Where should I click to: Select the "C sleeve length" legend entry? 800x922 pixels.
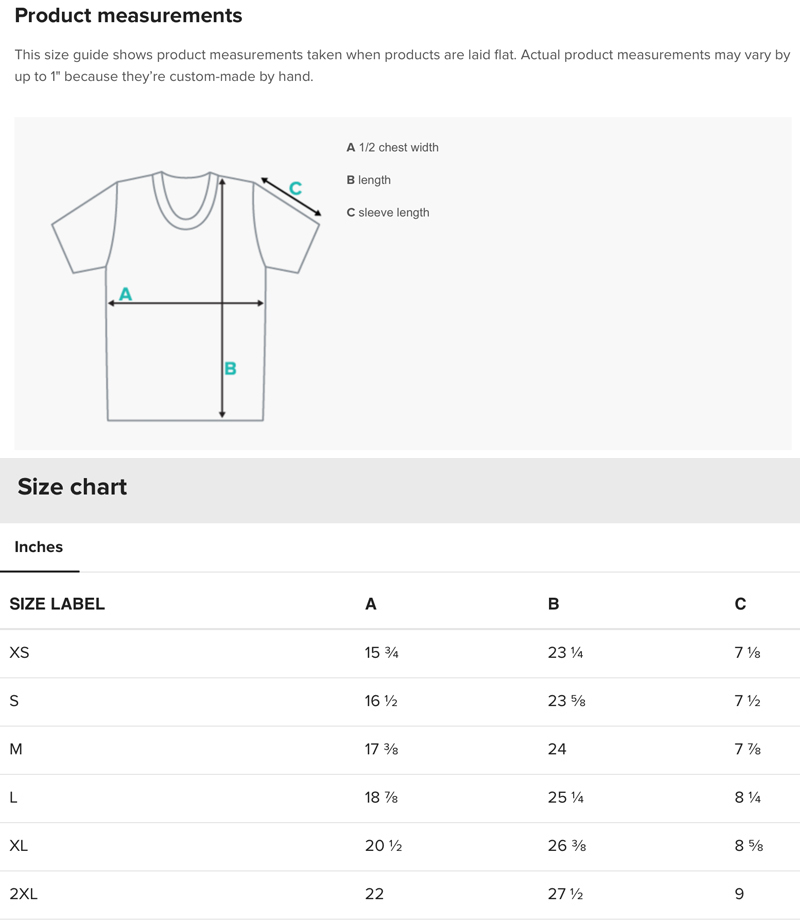(388, 213)
